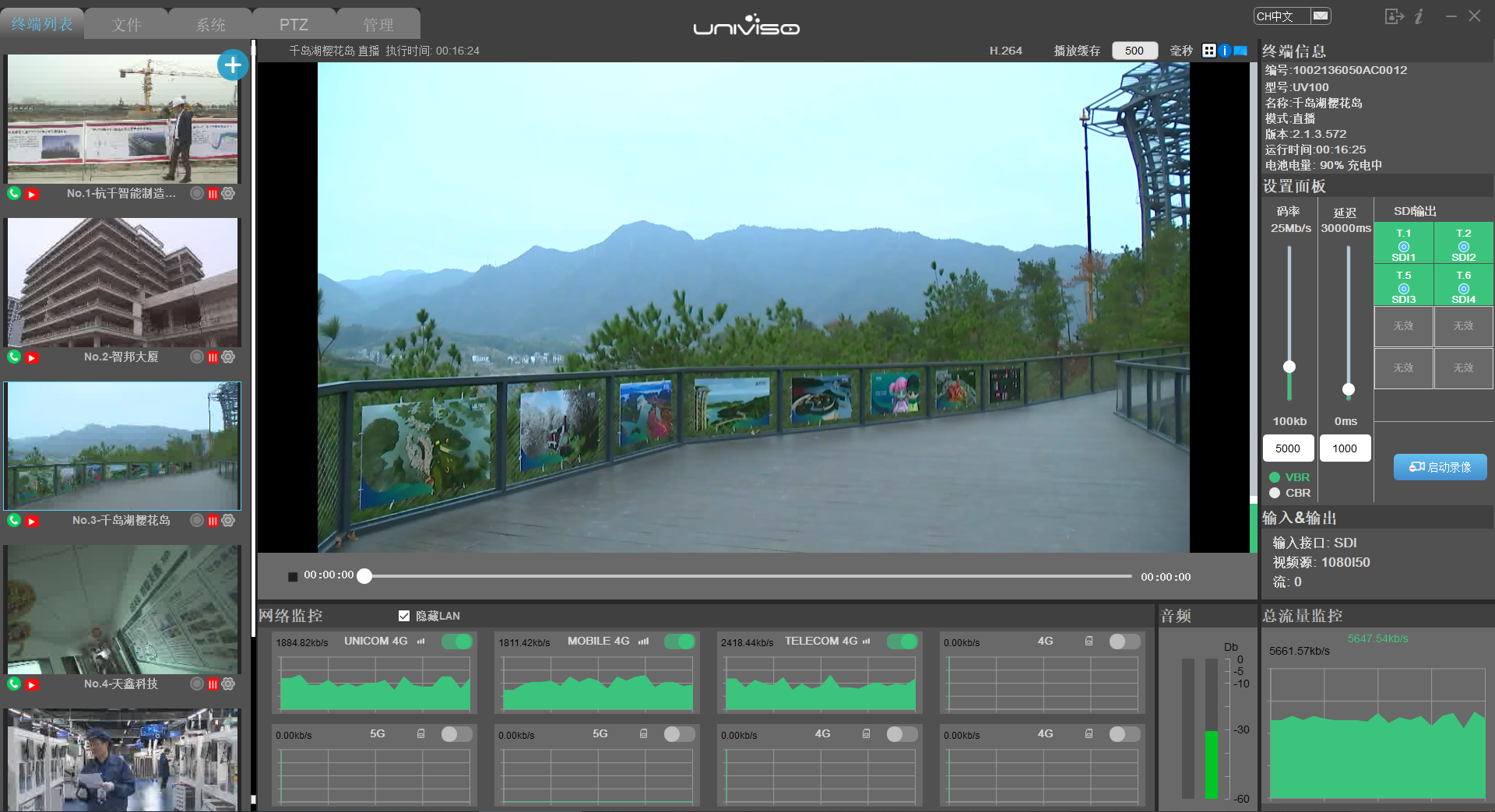Open the CH中文 language dropdown

pyautogui.click(x=1292, y=16)
